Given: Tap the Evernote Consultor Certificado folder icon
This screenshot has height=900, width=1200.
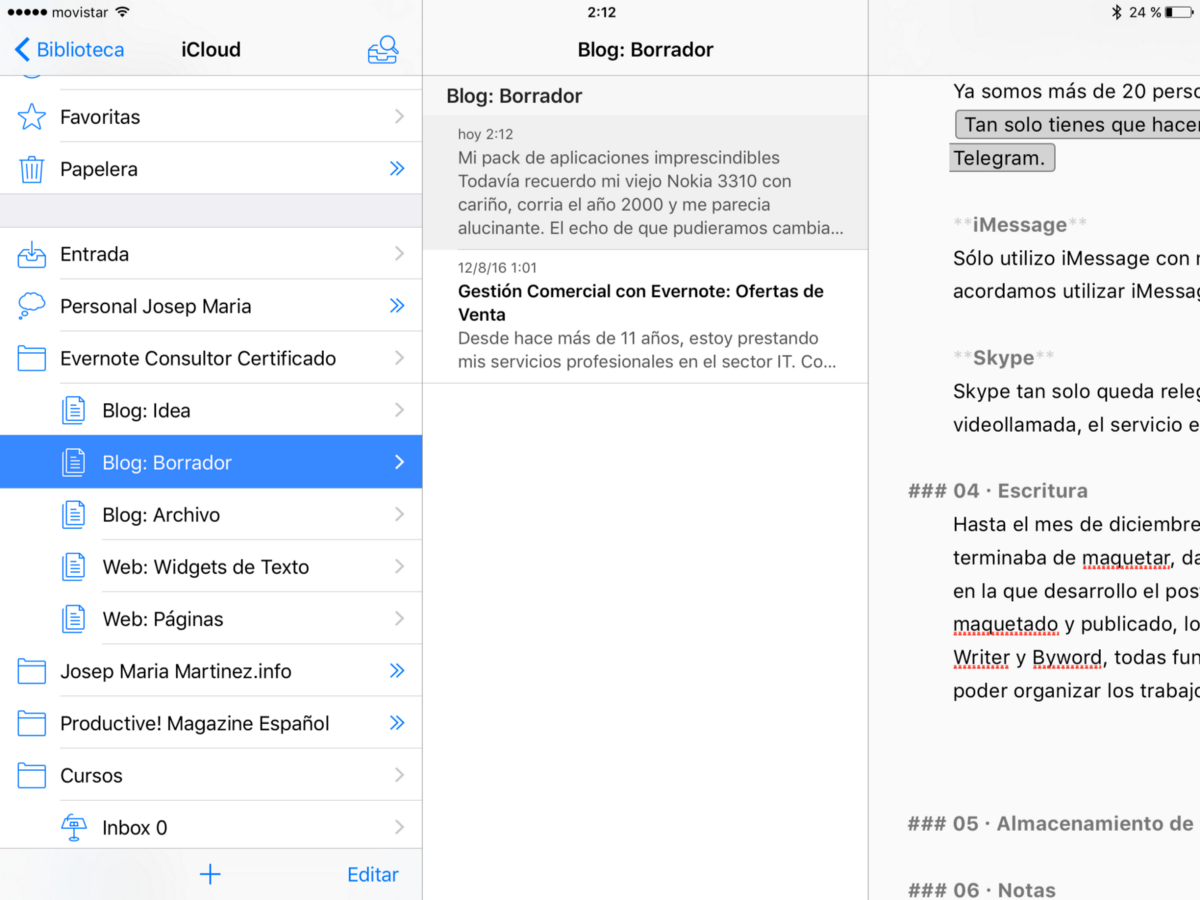Looking at the screenshot, I should (x=32, y=358).
